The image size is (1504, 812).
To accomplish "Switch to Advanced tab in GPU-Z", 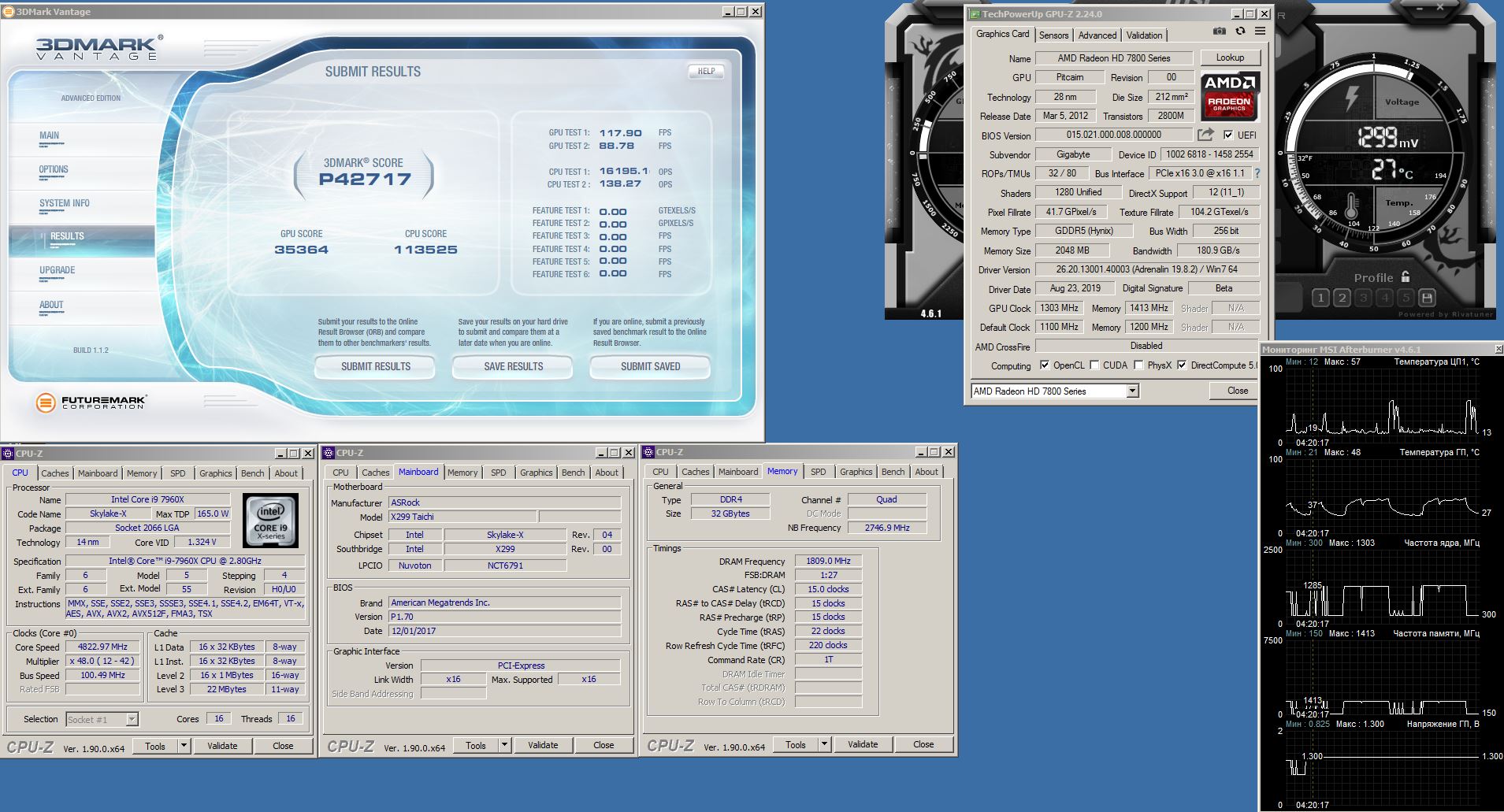I will point(1097,35).
